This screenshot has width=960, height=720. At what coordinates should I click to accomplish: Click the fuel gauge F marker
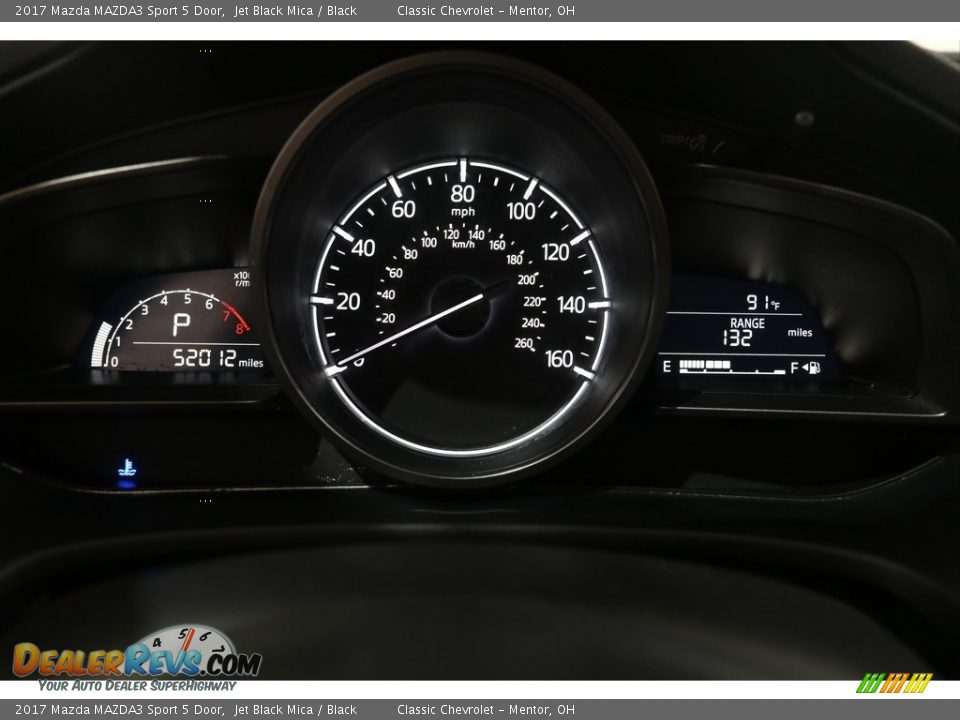794,368
